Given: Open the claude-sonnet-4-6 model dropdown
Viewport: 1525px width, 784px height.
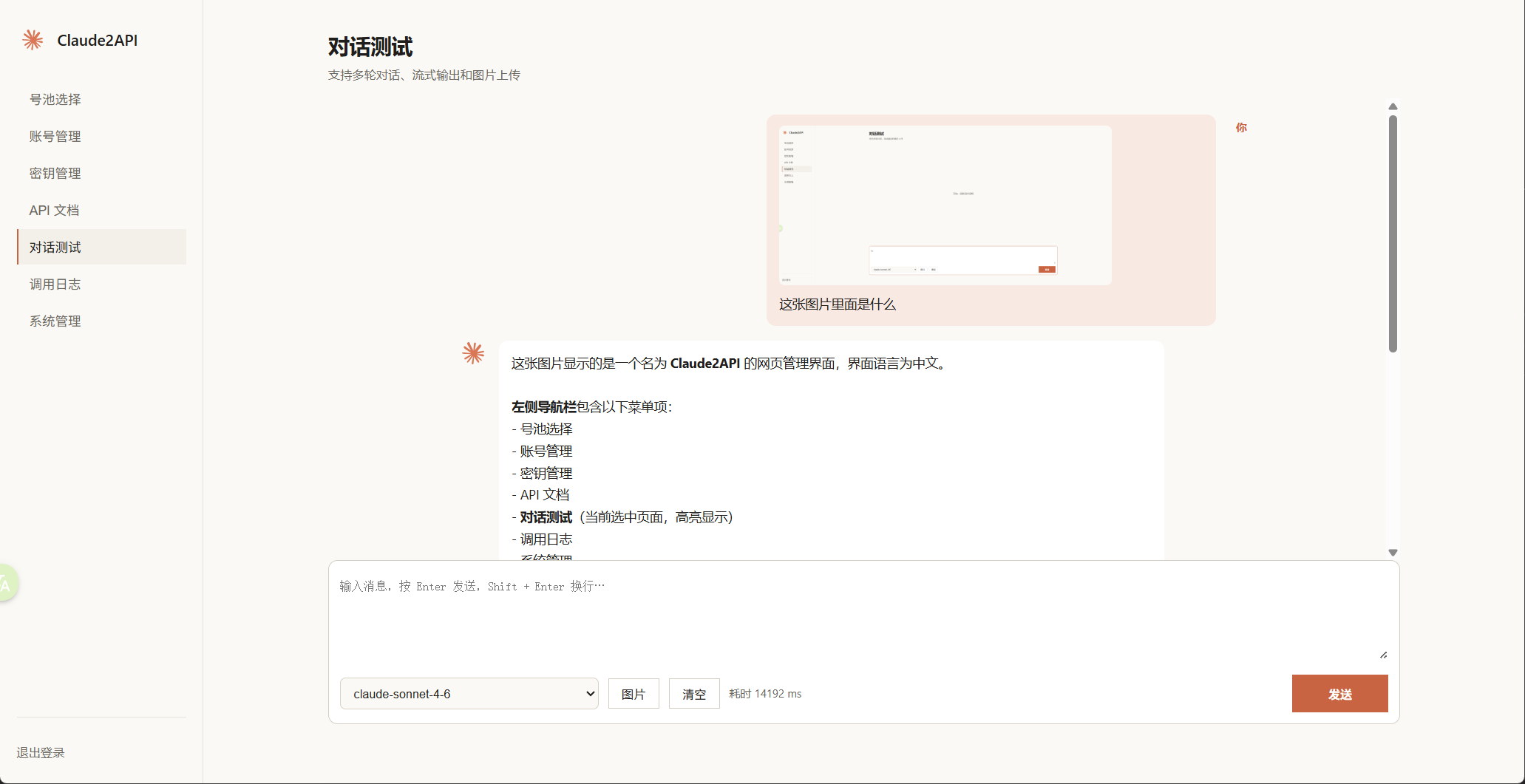Looking at the screenshot, I should click(469, 694).
